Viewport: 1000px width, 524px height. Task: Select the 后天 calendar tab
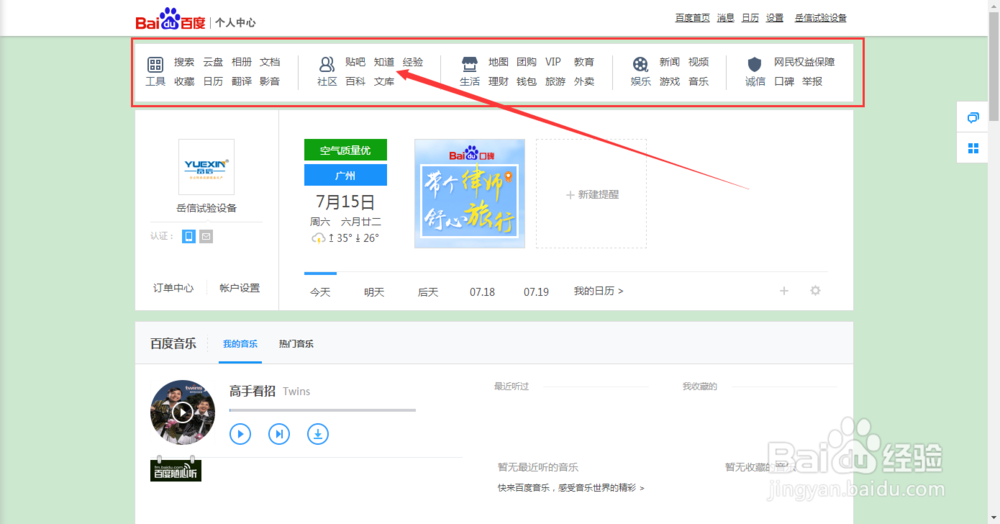tap(428, 292)
